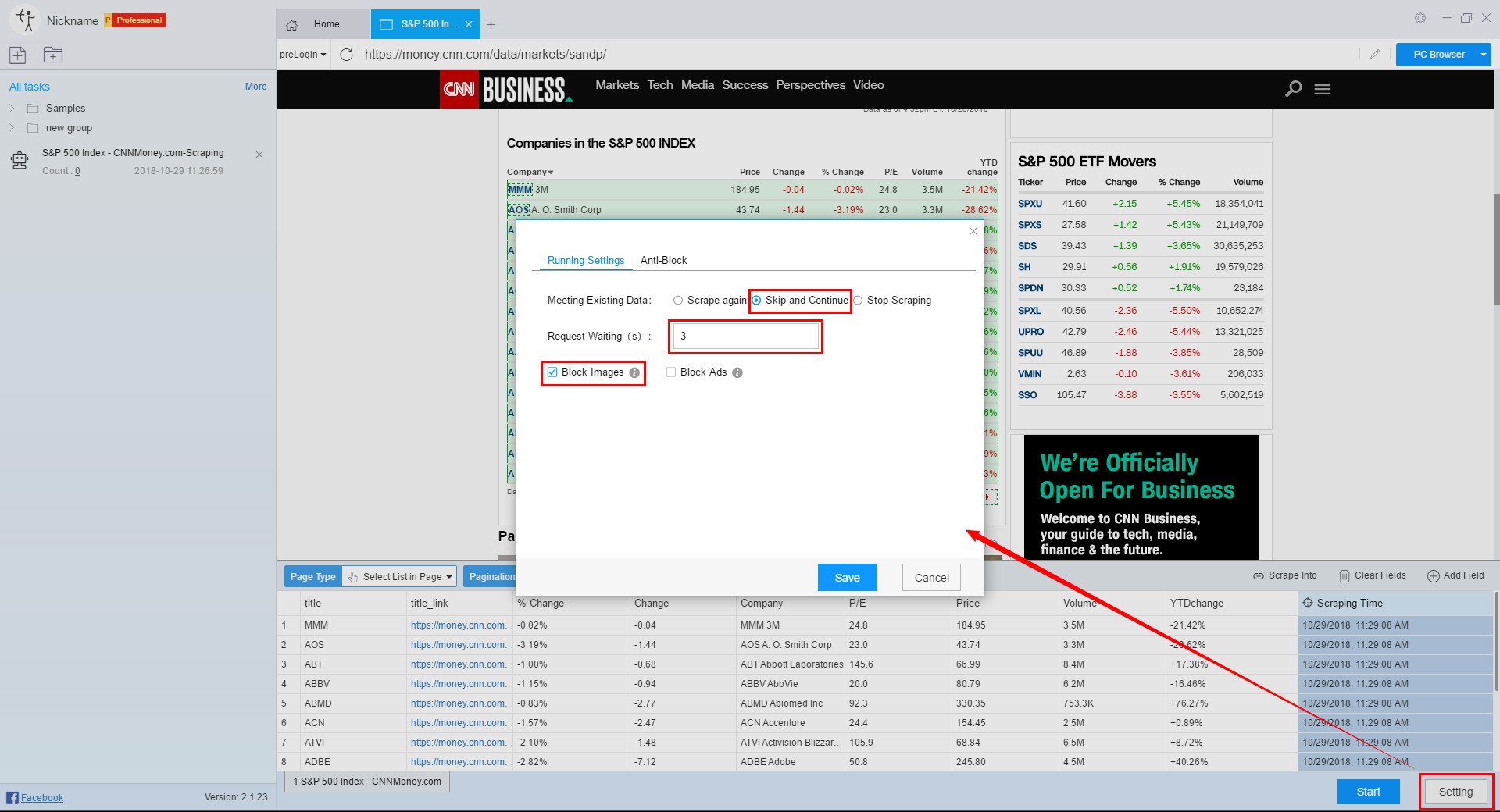Viewport: 1500px width, 812px height.
Task: Click Block Images info icon
Action: tap(634, 372)
